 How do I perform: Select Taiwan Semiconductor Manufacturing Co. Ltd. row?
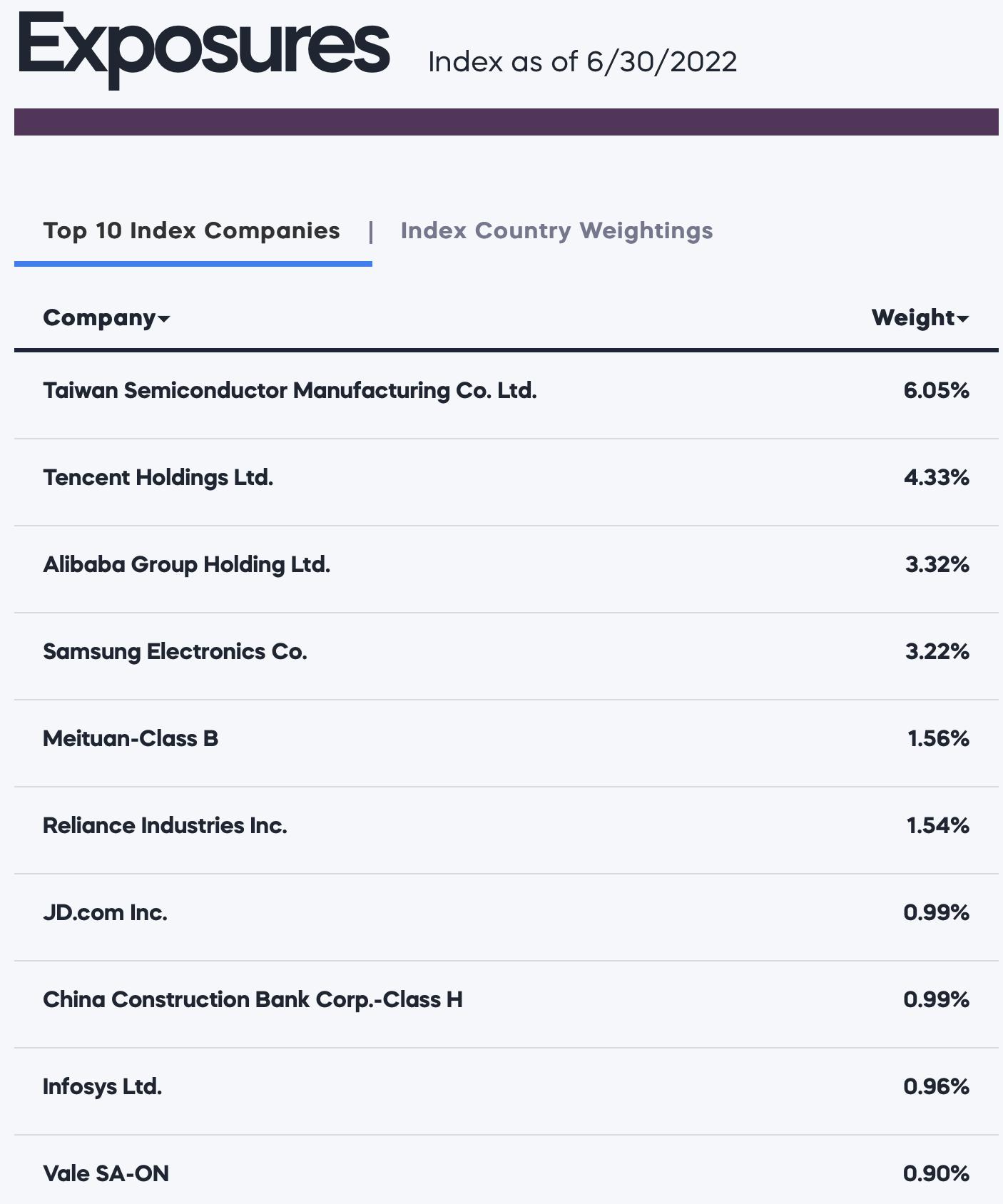tap(506, 390)
